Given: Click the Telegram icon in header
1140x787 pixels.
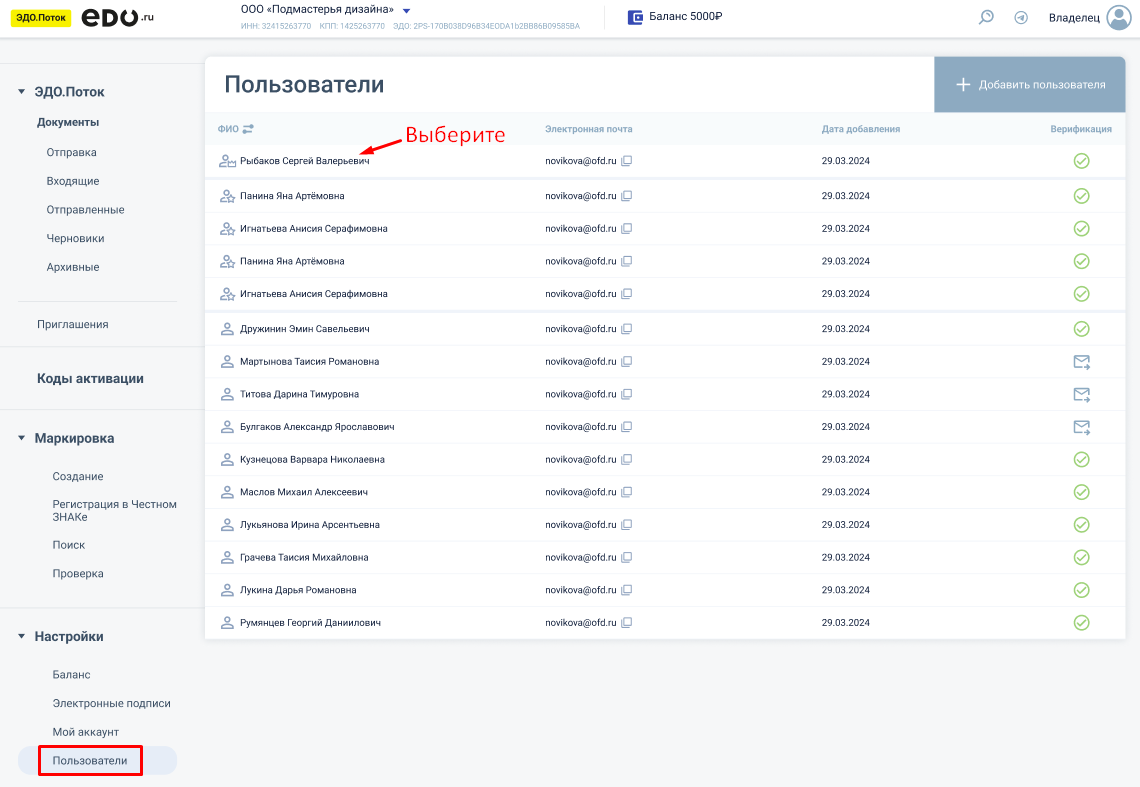Looking at the screenshot, I should [x=1021, y=17].
